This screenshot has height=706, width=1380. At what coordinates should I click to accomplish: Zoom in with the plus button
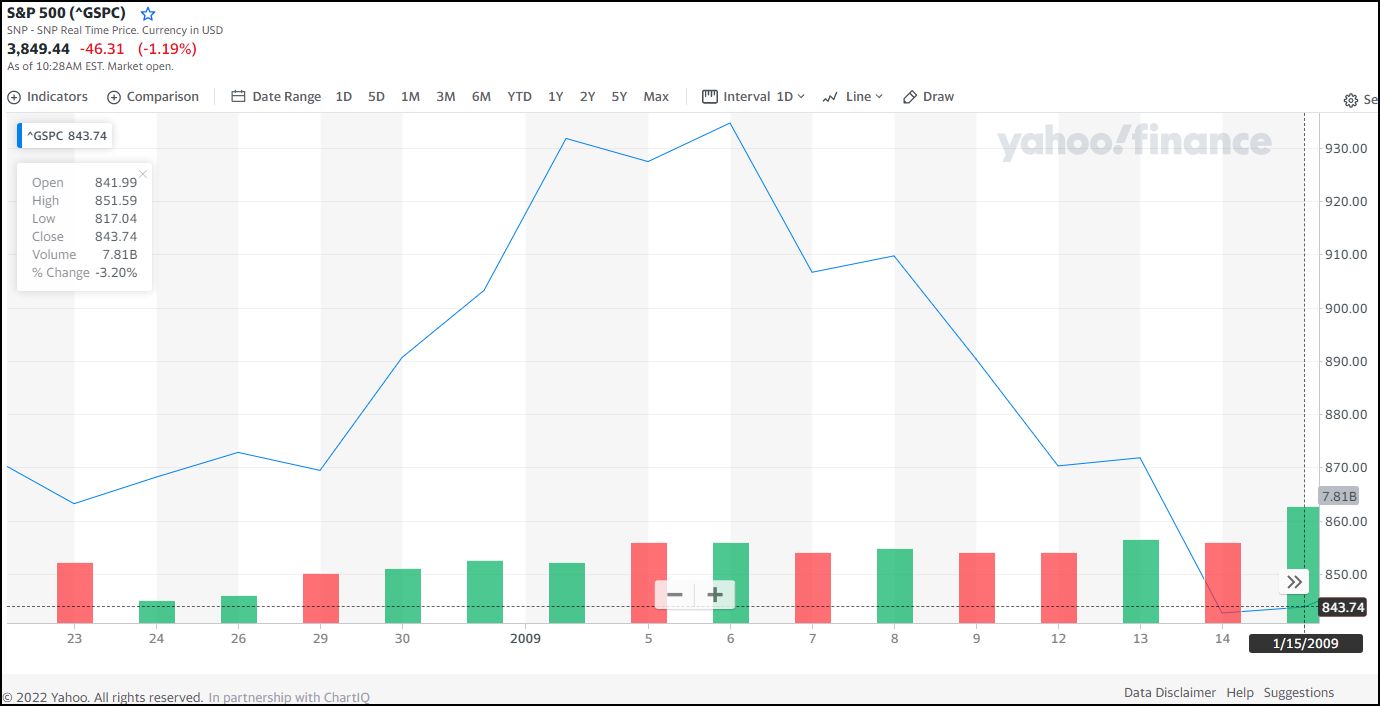pos(715,595)
